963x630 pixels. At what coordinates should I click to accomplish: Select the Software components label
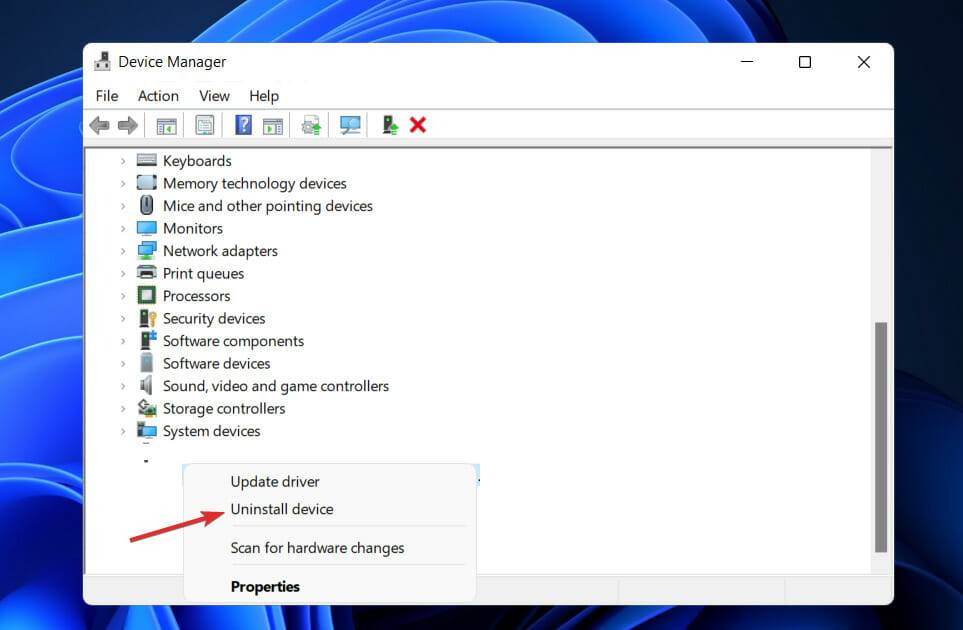233,341
